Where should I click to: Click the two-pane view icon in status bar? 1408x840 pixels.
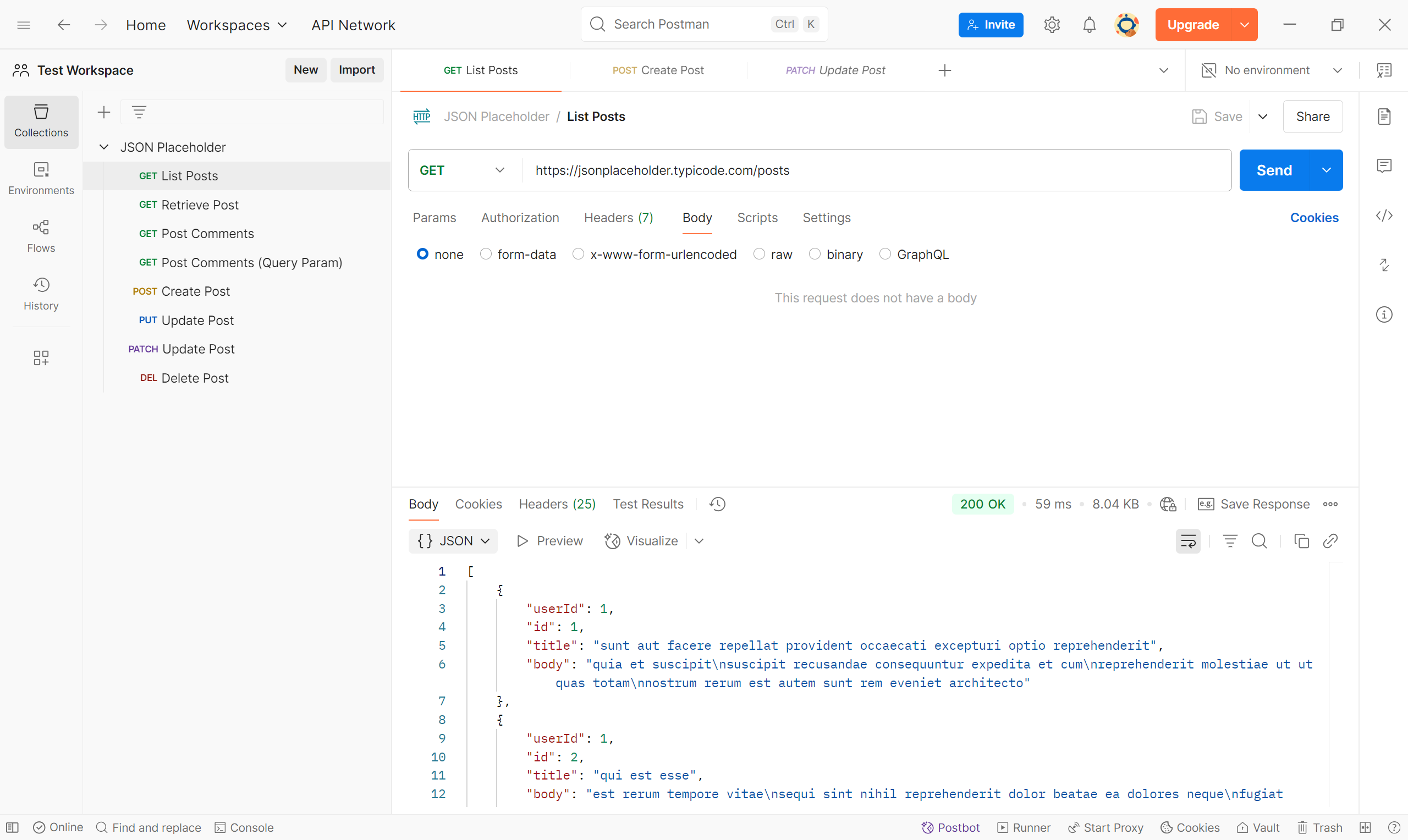click(x=1365, y=827)
